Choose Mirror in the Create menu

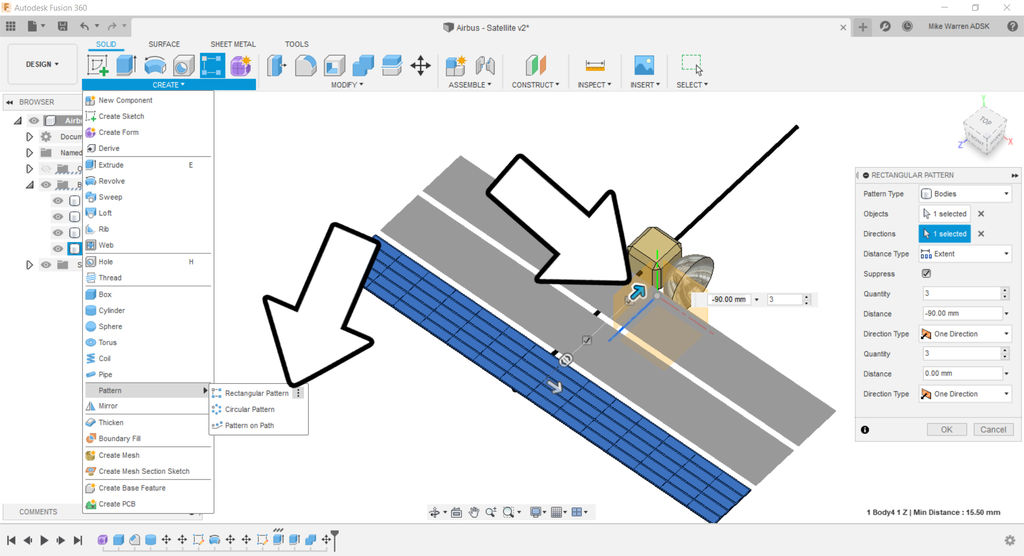[x=148, y=406]
